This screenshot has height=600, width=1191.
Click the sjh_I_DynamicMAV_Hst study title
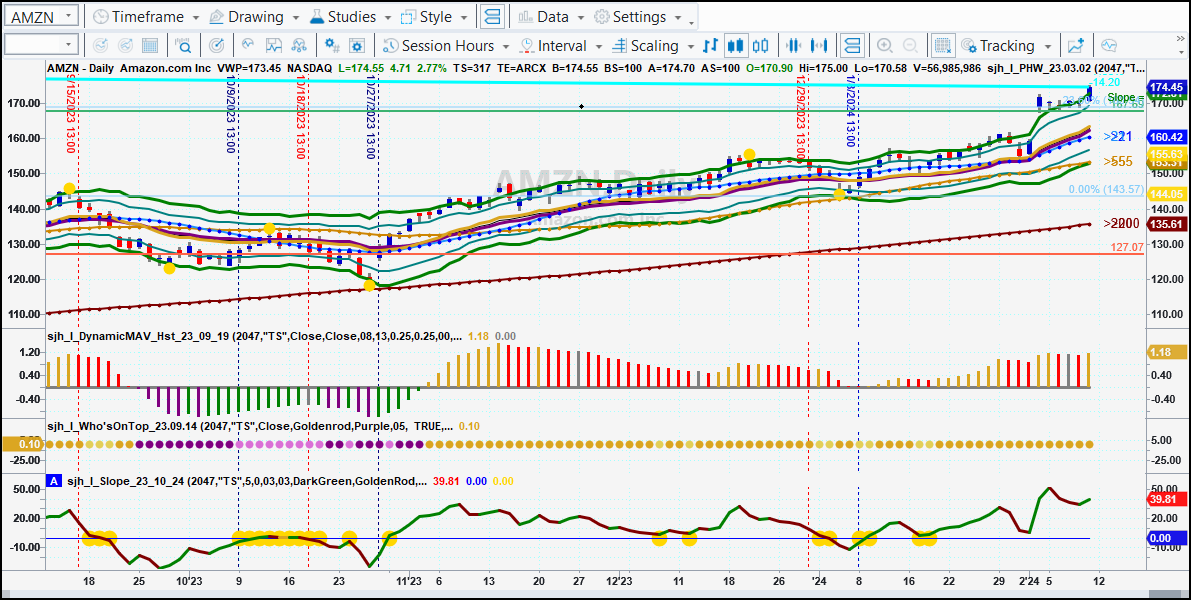(x=254, y=335)
